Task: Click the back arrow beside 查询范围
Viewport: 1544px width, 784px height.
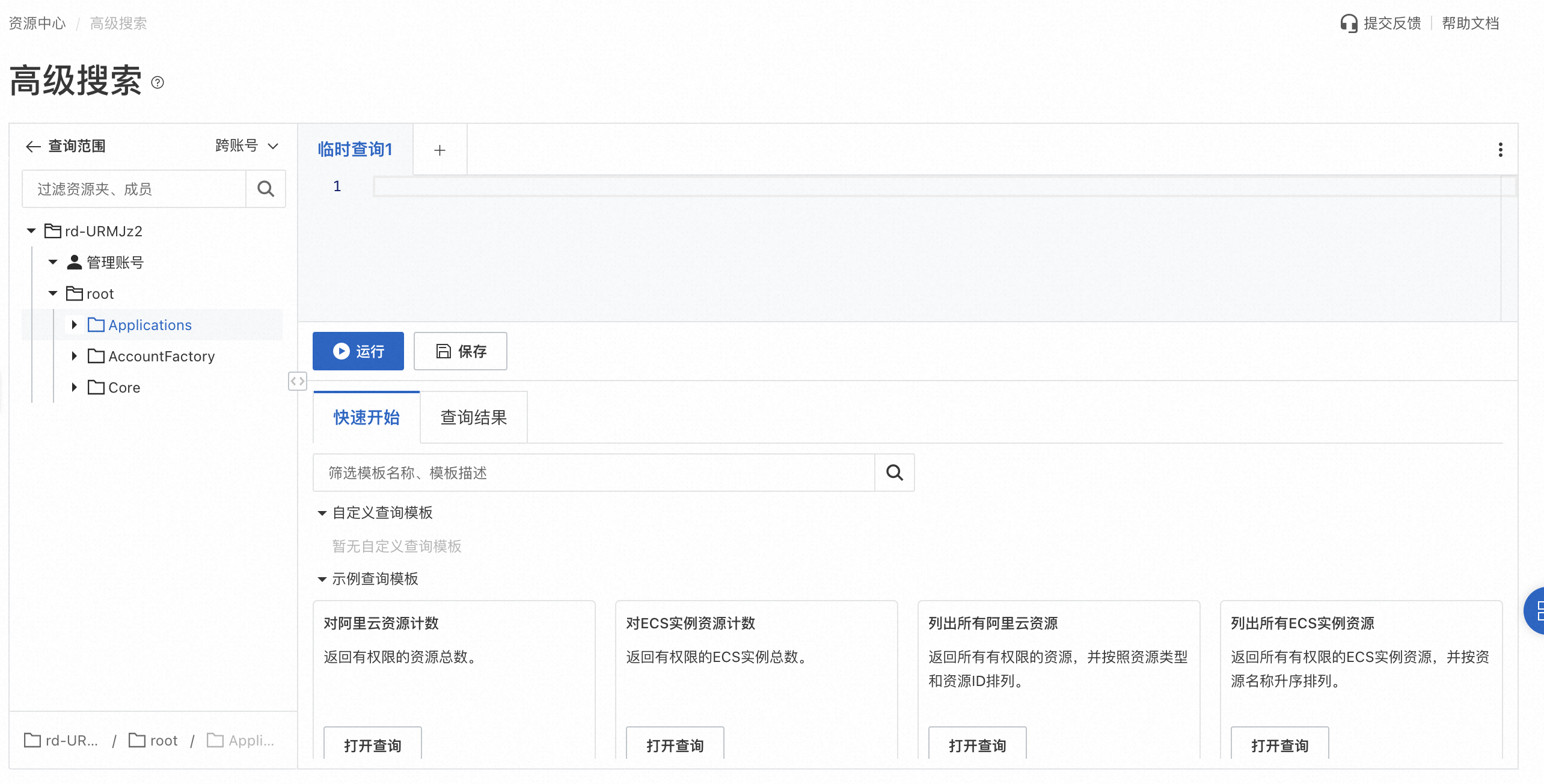Action: (33, 146)
